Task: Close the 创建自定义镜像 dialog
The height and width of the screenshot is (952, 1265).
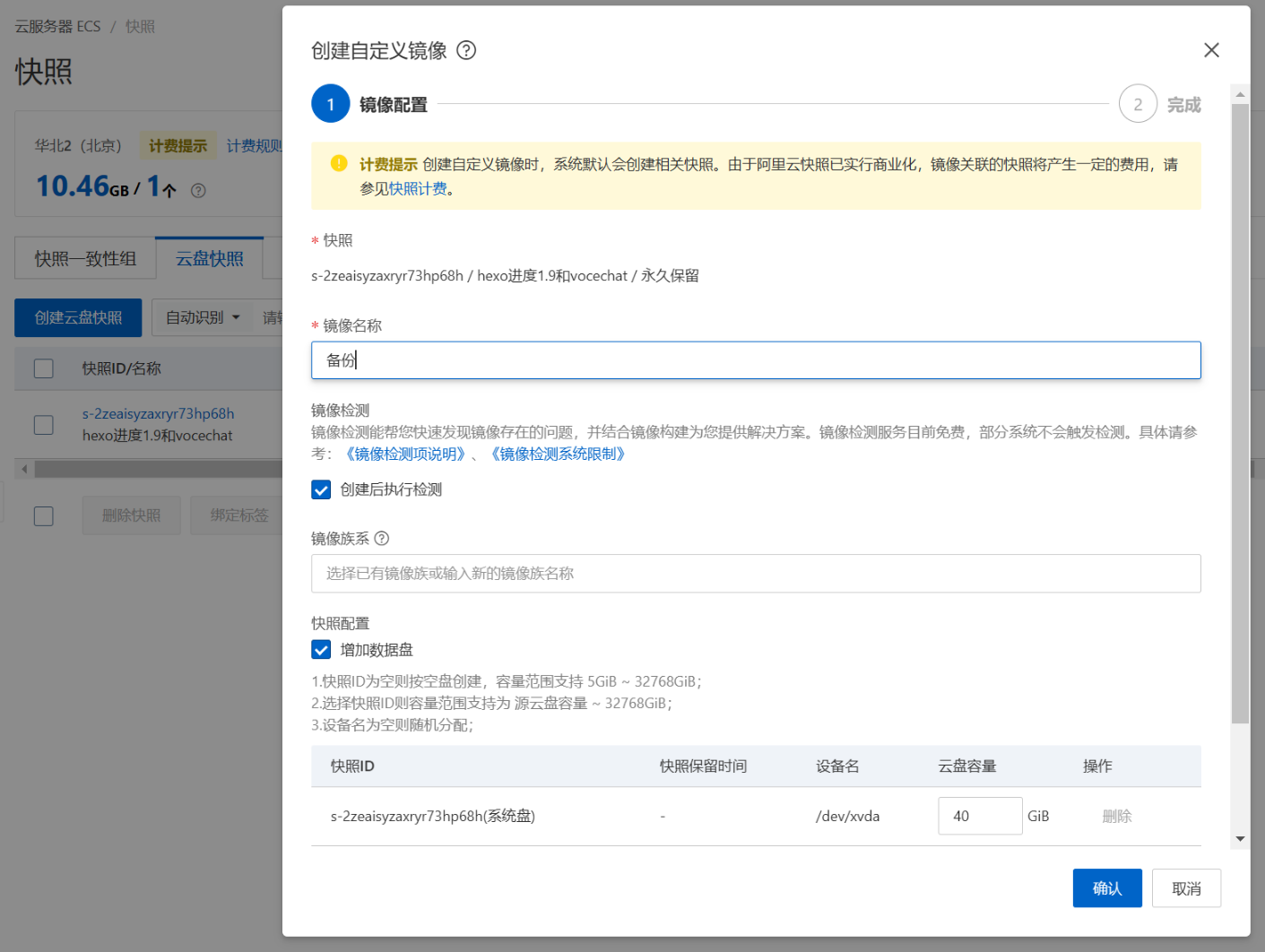Action: [1211, 50]
